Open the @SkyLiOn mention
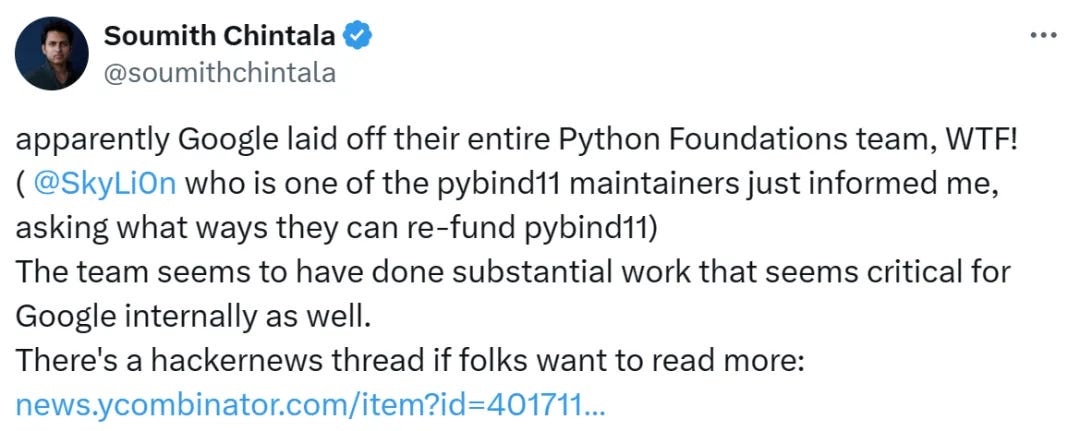 (x=104, y=185)
